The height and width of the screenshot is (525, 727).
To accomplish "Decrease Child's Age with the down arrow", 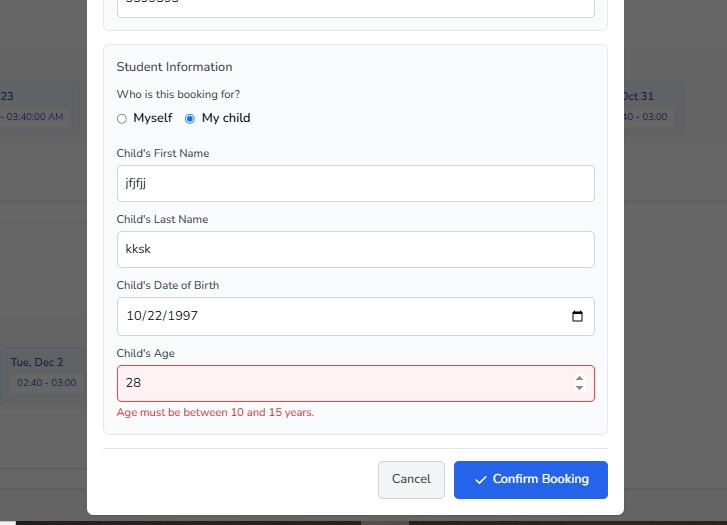I will [579, 388].
